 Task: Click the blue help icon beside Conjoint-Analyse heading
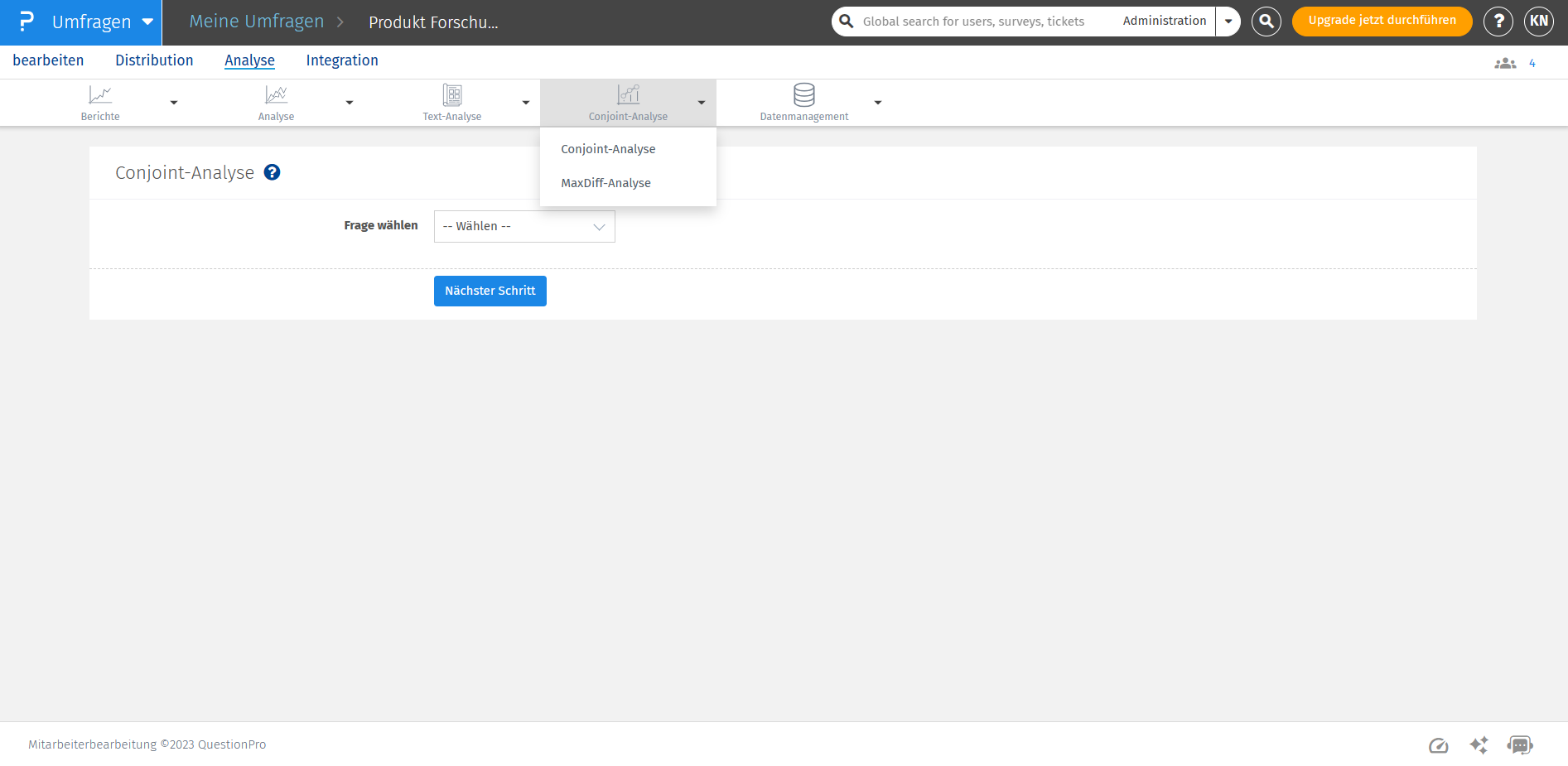pyautogui.click(x=272, y=172)
